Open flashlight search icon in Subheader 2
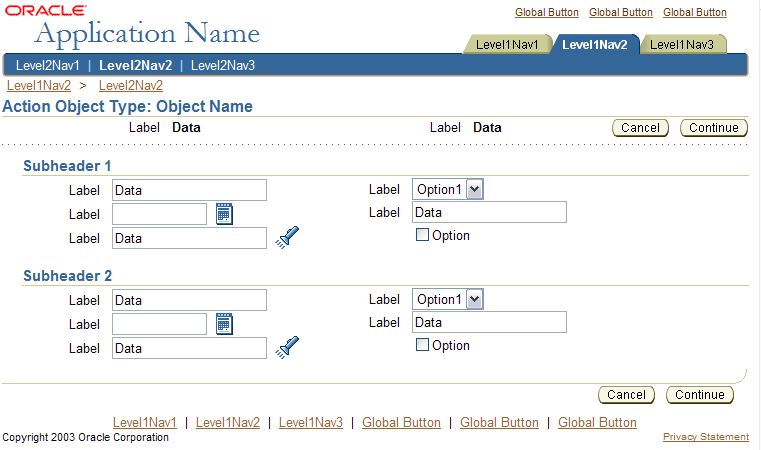This screenshot has width=761, height=450. (287, 348)
